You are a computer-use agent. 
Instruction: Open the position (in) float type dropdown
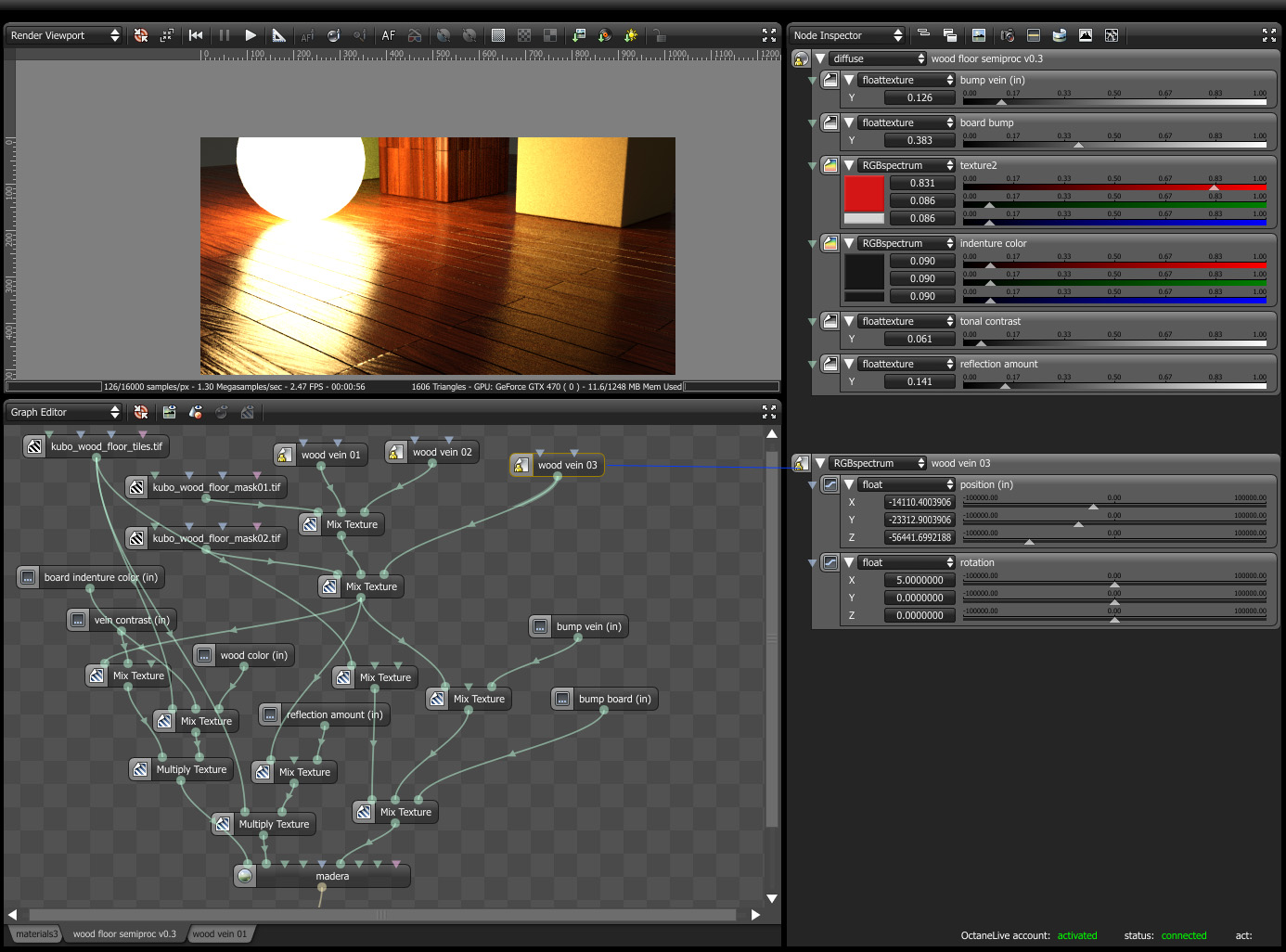[907, 484]
